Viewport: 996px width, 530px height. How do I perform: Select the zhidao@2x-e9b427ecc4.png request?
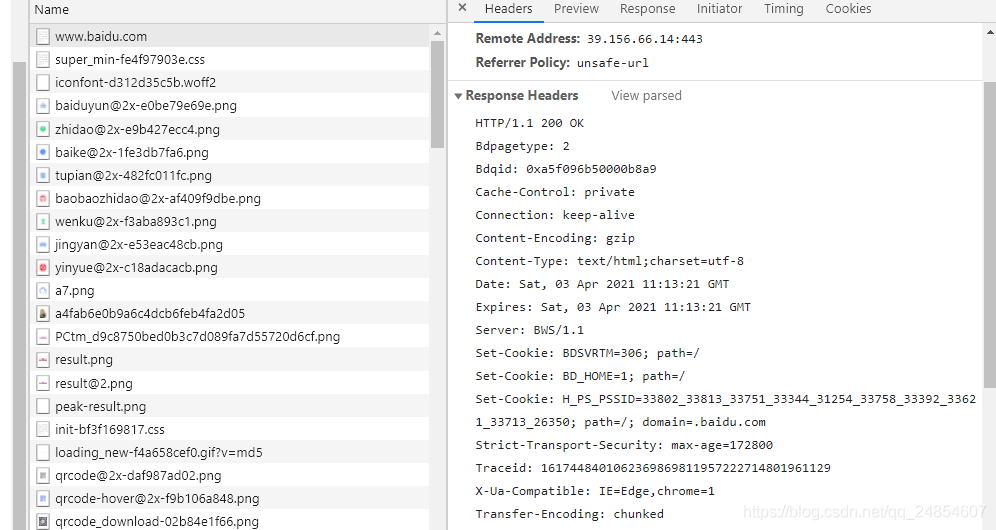click(229, 129)
